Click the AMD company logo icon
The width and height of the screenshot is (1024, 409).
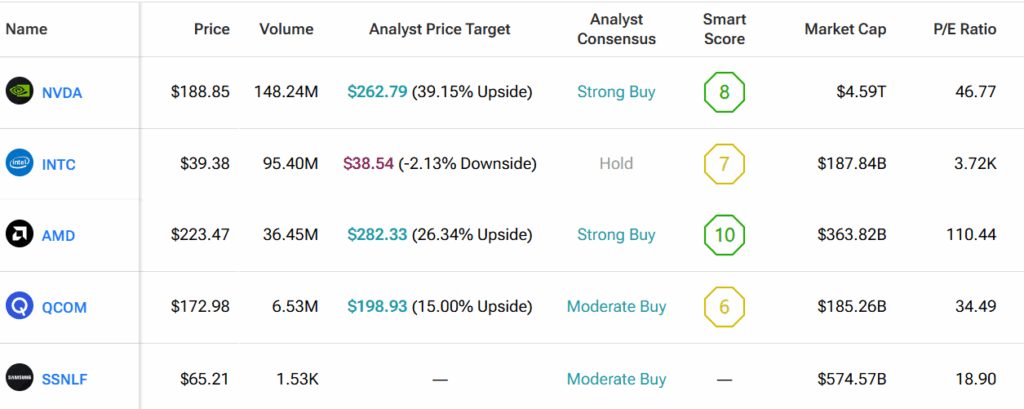tap(20, 235)
